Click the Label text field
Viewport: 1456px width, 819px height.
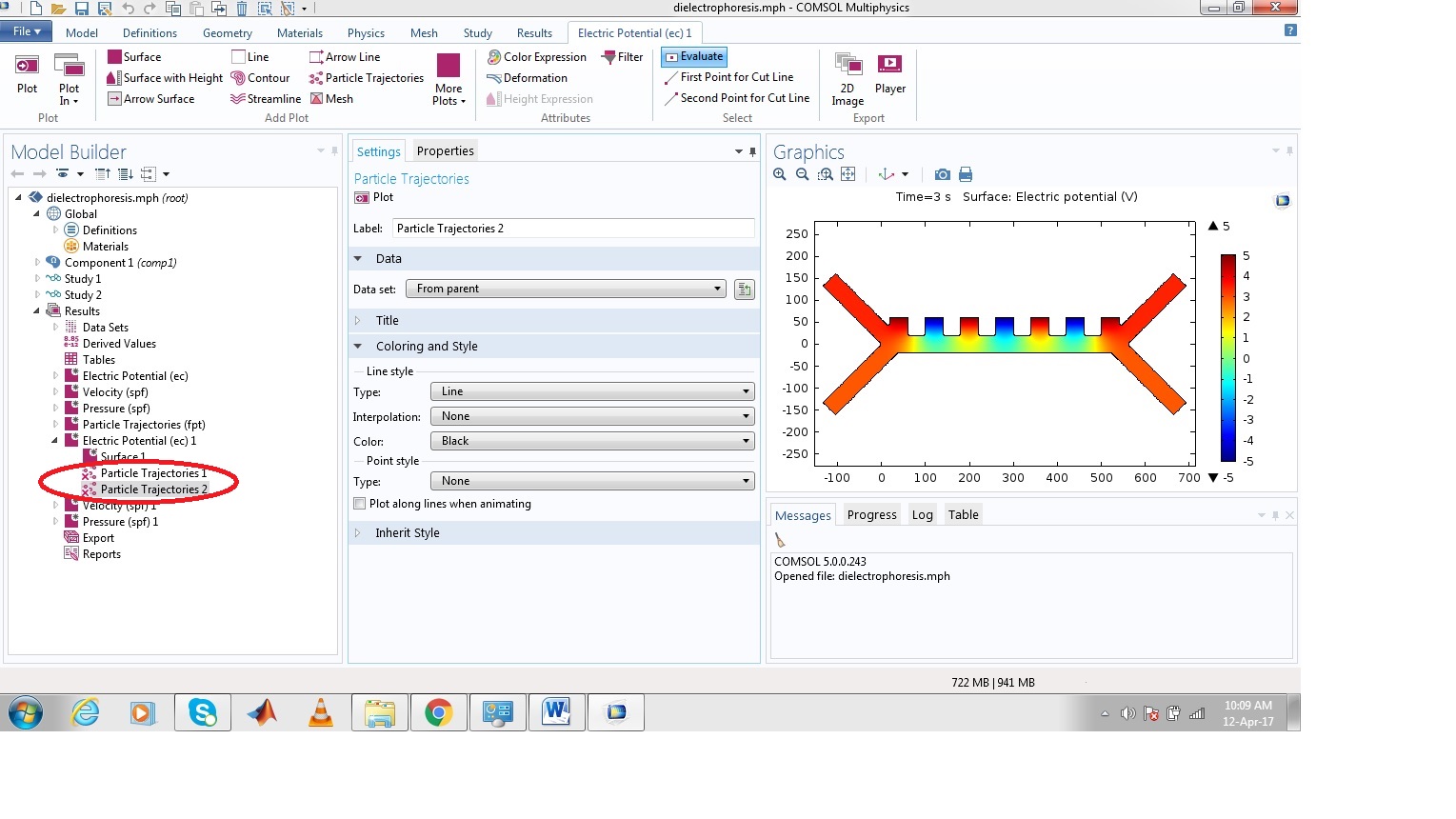coord(573,229)
